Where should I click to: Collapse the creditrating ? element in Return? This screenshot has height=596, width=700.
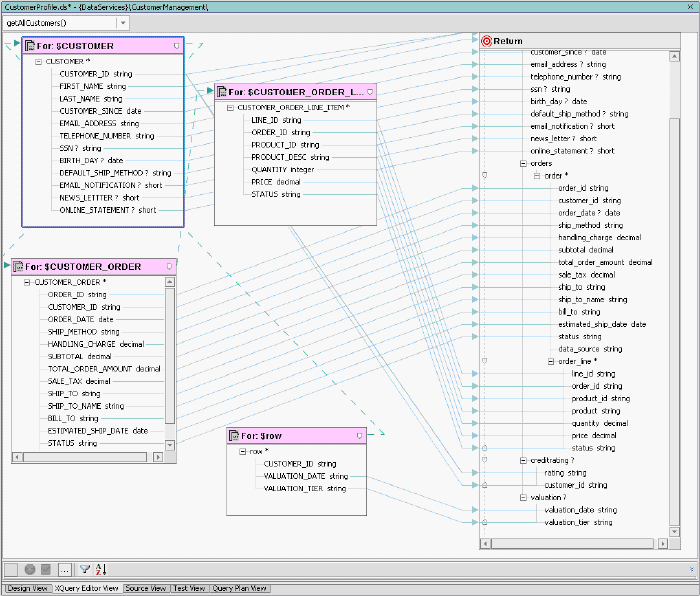tap(523, 460)
